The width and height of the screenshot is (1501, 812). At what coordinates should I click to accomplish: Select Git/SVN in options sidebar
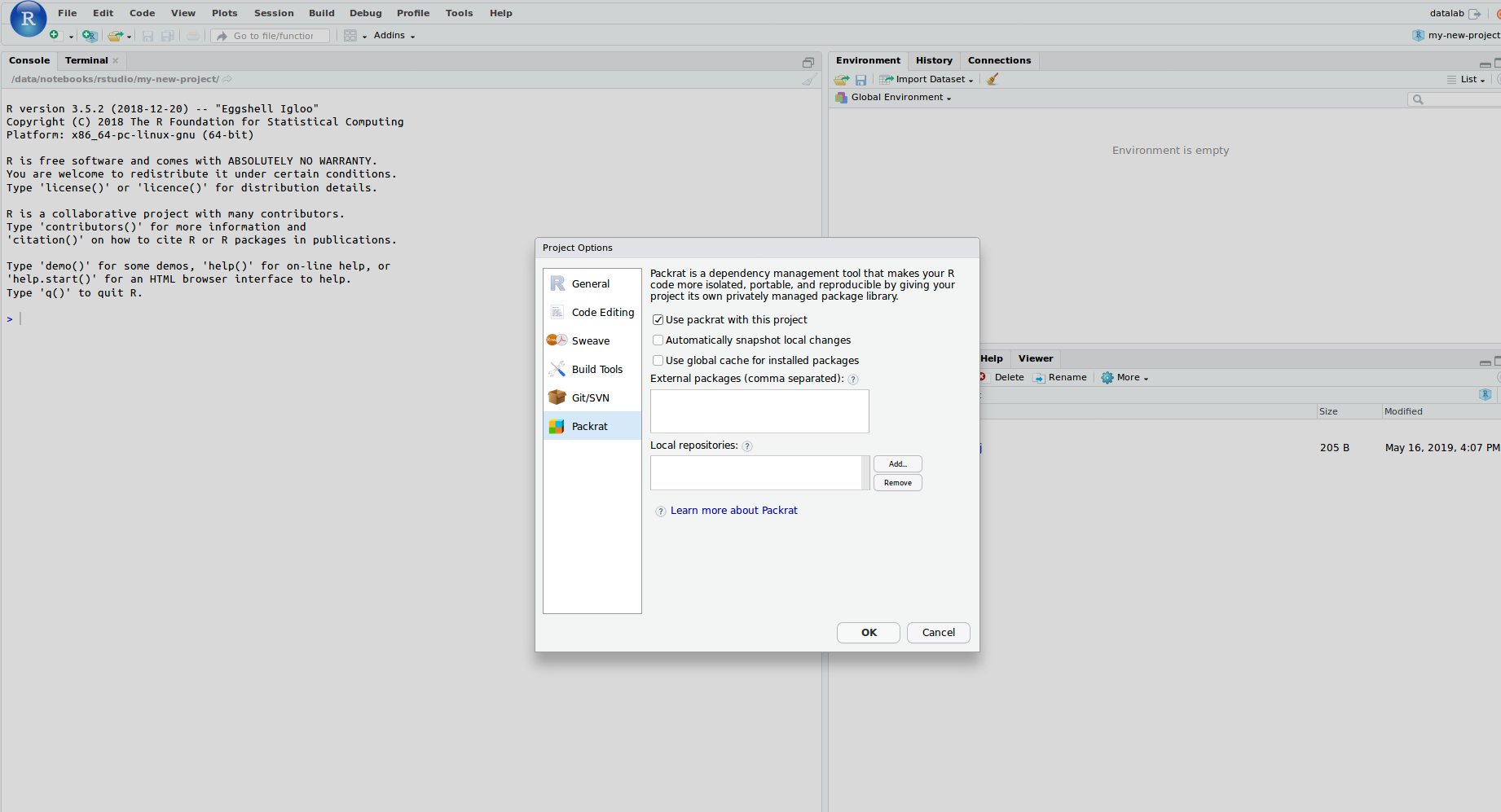pyautogui.click(x=590, y=397)
